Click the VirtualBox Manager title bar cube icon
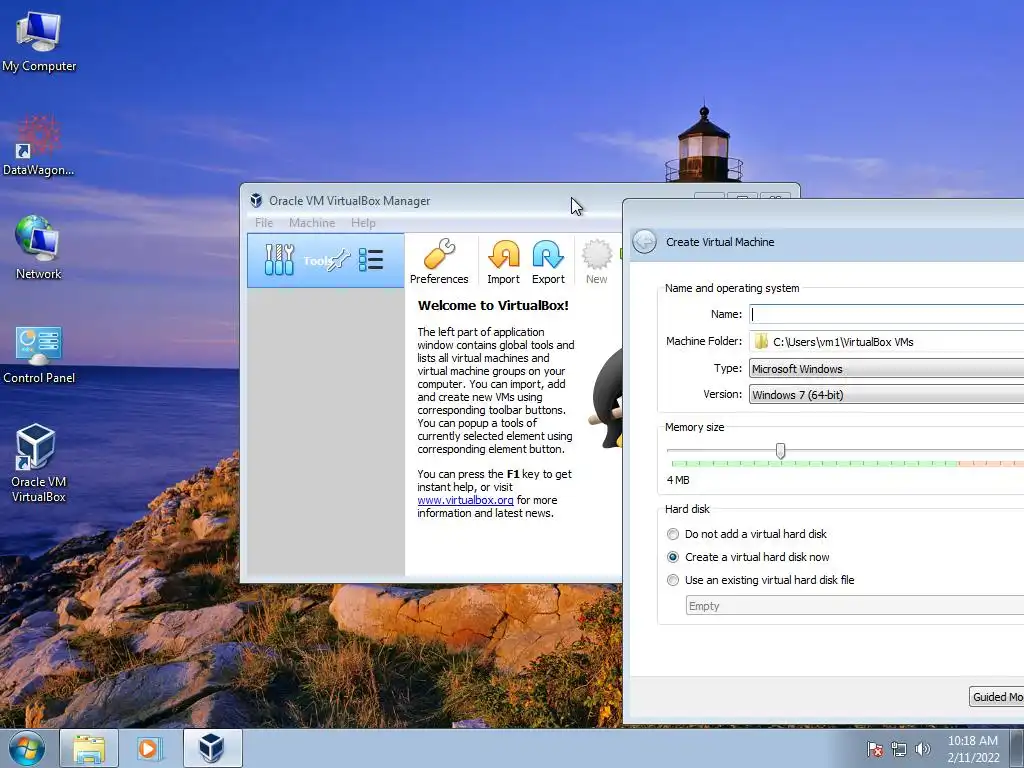1024x768 pixels. pyautogui.click(x=256, y=200)
